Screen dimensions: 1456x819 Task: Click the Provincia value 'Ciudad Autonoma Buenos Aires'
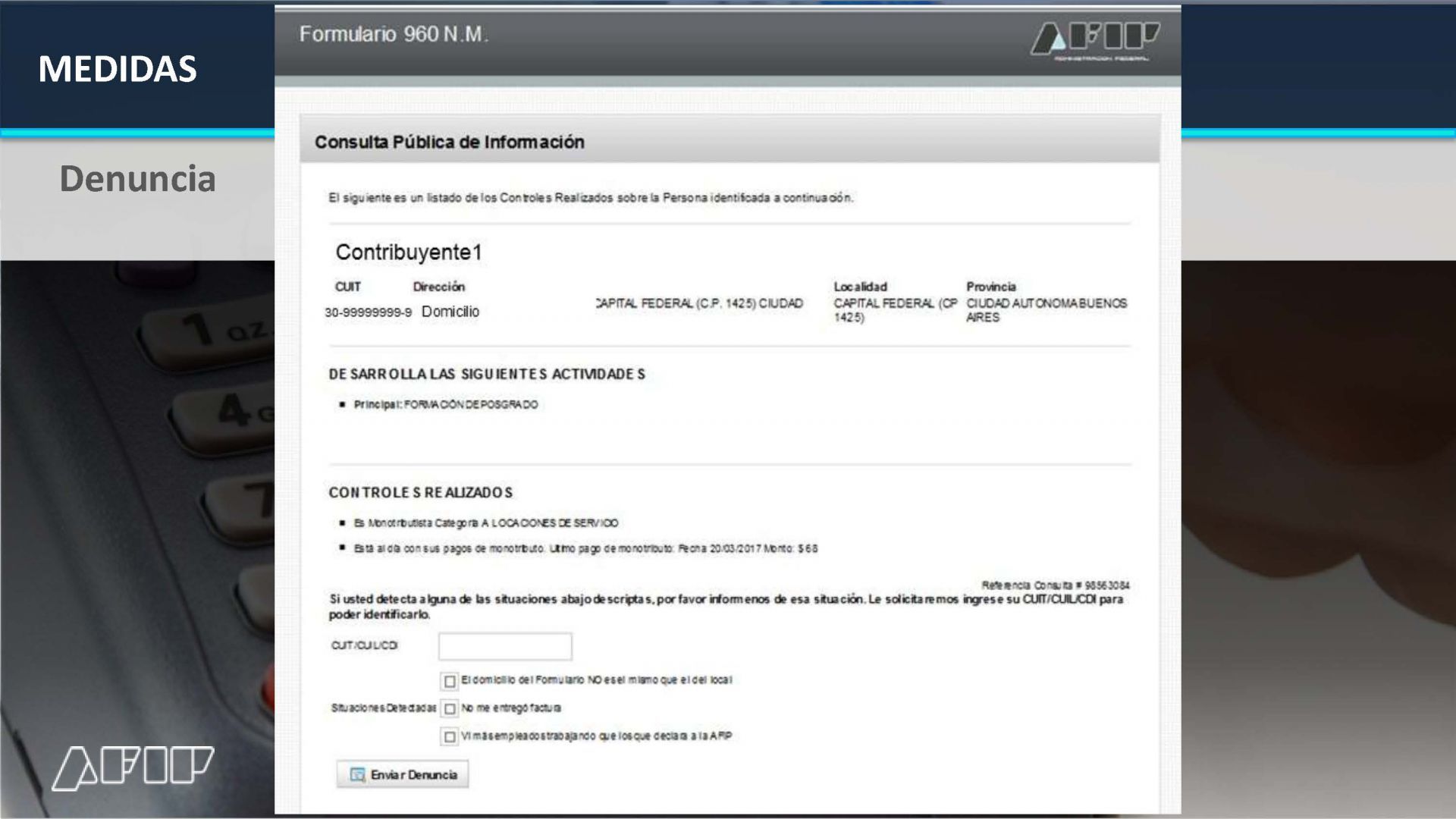[x=1046, y=310]
